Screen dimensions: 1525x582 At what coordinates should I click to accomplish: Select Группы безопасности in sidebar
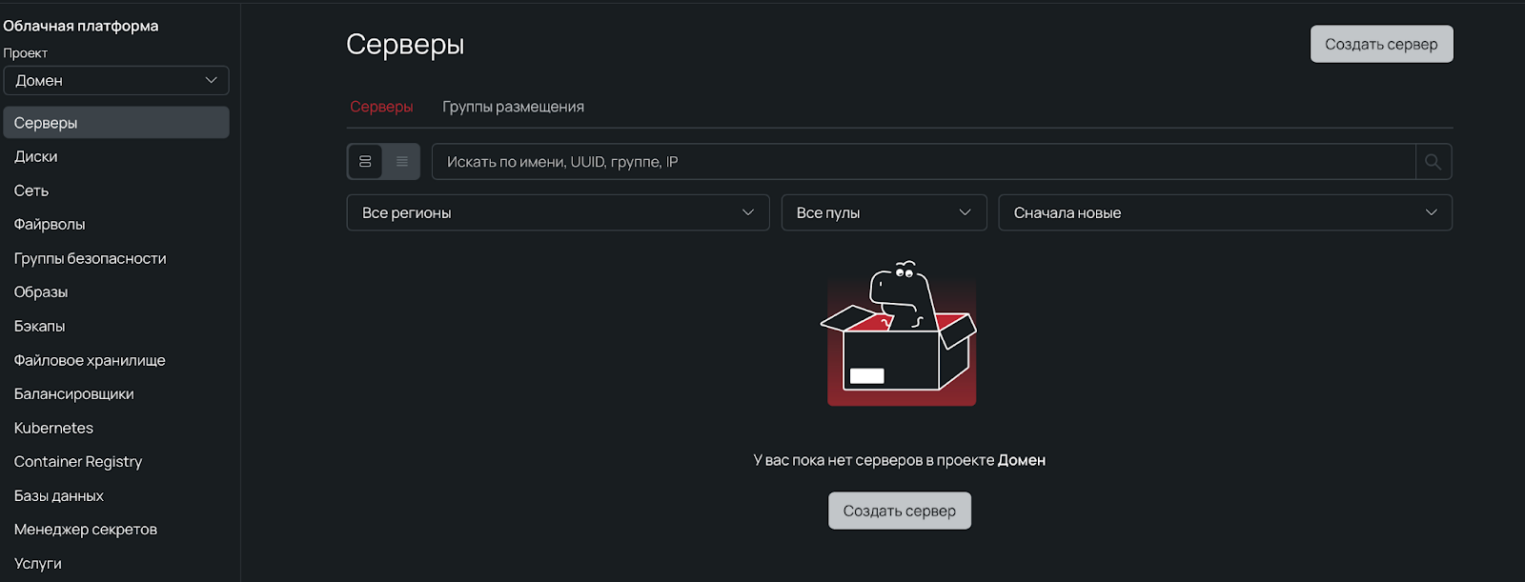[90, 258]
